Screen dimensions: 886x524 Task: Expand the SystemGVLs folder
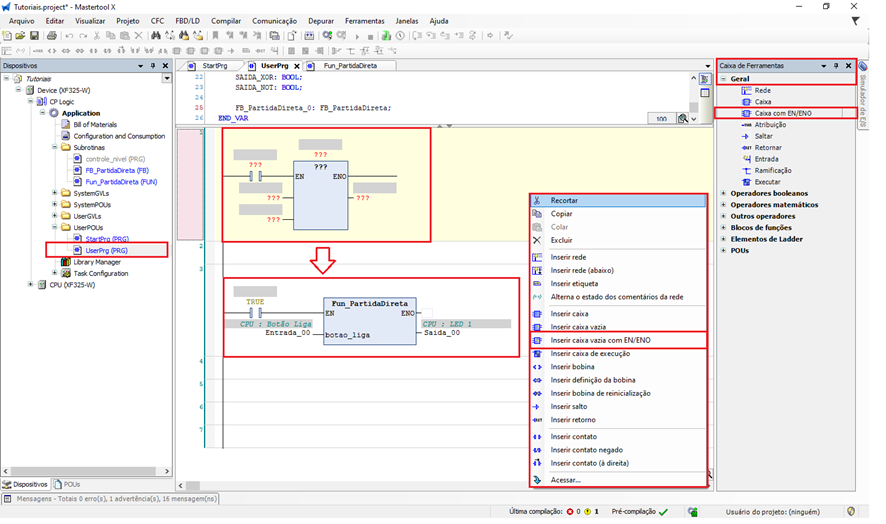pos(54,193)
